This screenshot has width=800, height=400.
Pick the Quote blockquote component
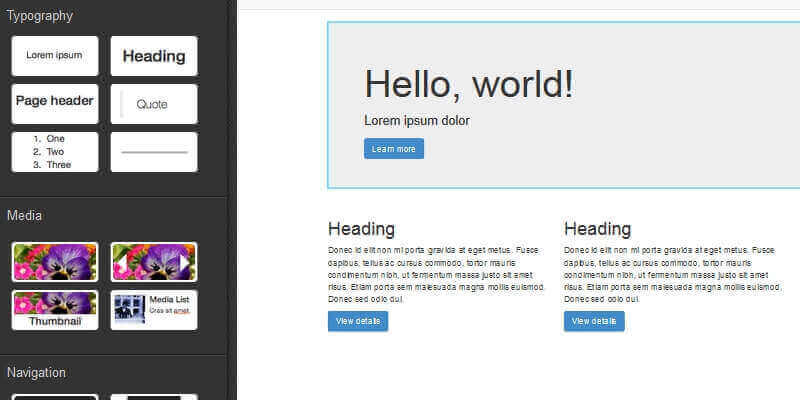pos(154,104)
